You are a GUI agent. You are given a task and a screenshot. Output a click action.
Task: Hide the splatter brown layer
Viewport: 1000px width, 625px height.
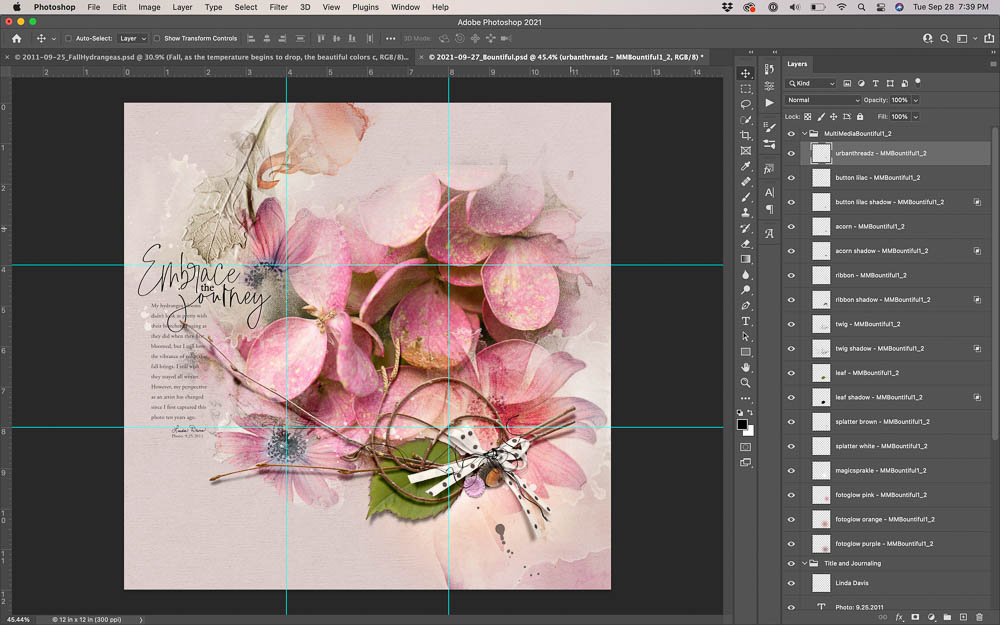click(791, 422)
